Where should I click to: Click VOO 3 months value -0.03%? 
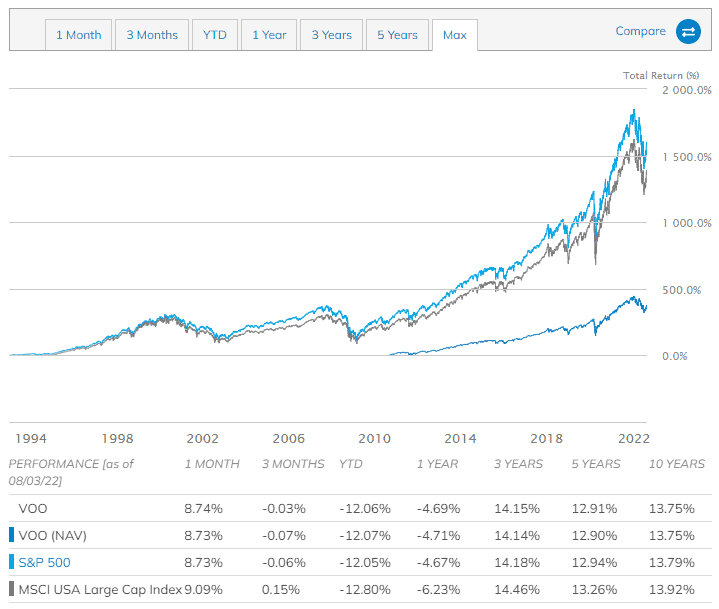point(283,509)
